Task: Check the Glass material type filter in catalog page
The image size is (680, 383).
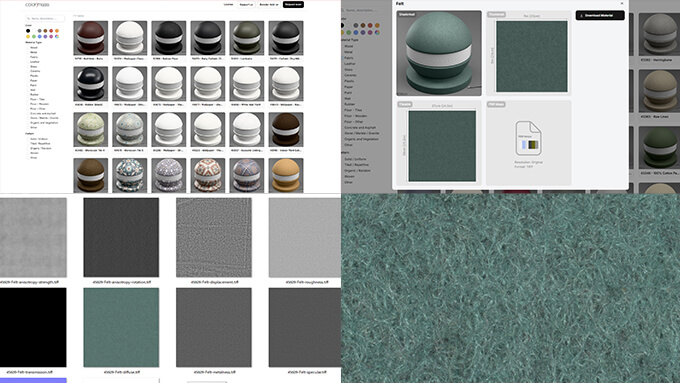Action: [32, 67]
